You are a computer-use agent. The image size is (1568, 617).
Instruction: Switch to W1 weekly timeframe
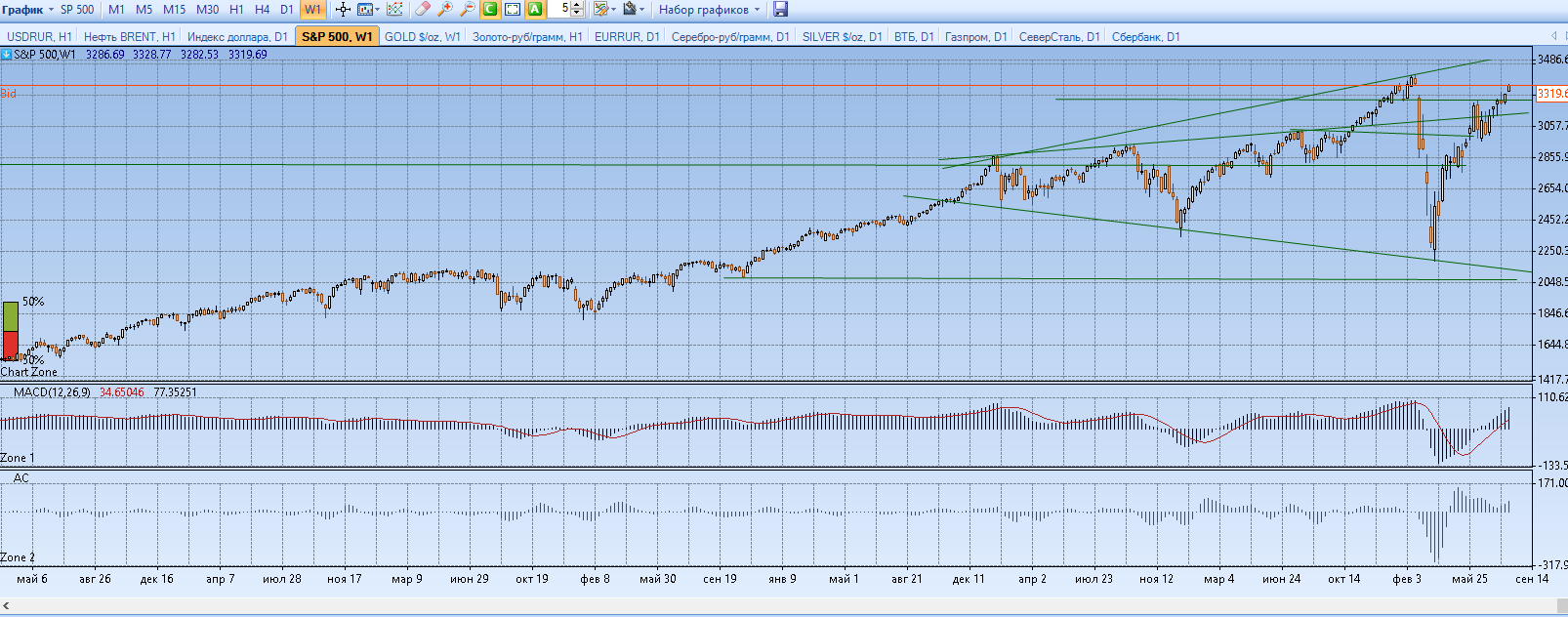[x=312, y=10]
